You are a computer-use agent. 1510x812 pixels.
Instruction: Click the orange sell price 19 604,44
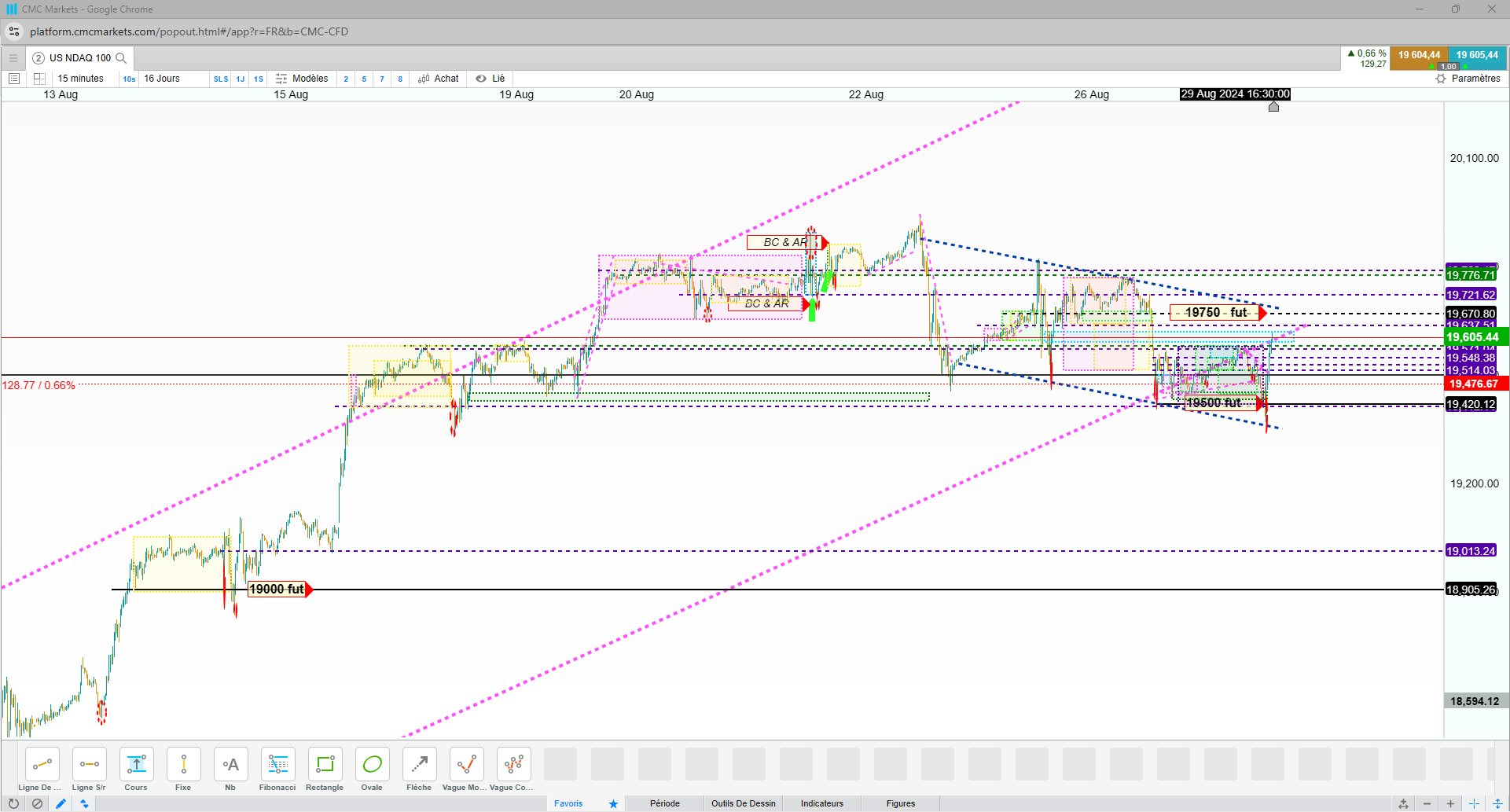(1419, 56)
